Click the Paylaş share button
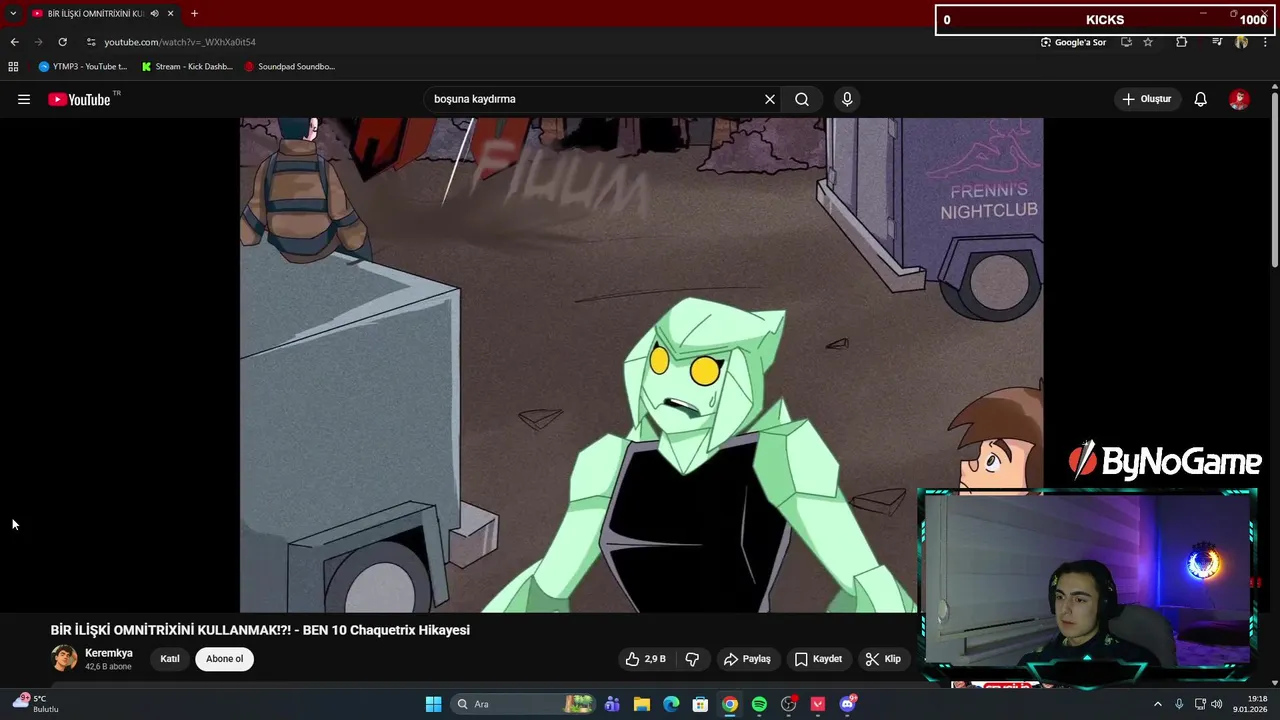Viewport: 1280px width, 720px height. pos(747,659)
